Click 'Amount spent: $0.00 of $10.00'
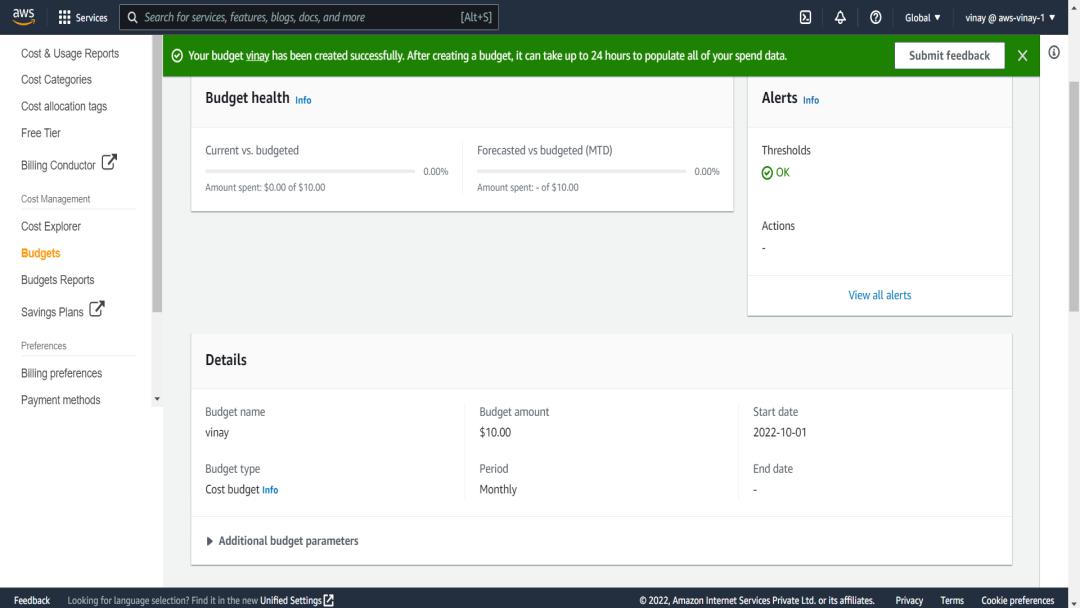 265,187
